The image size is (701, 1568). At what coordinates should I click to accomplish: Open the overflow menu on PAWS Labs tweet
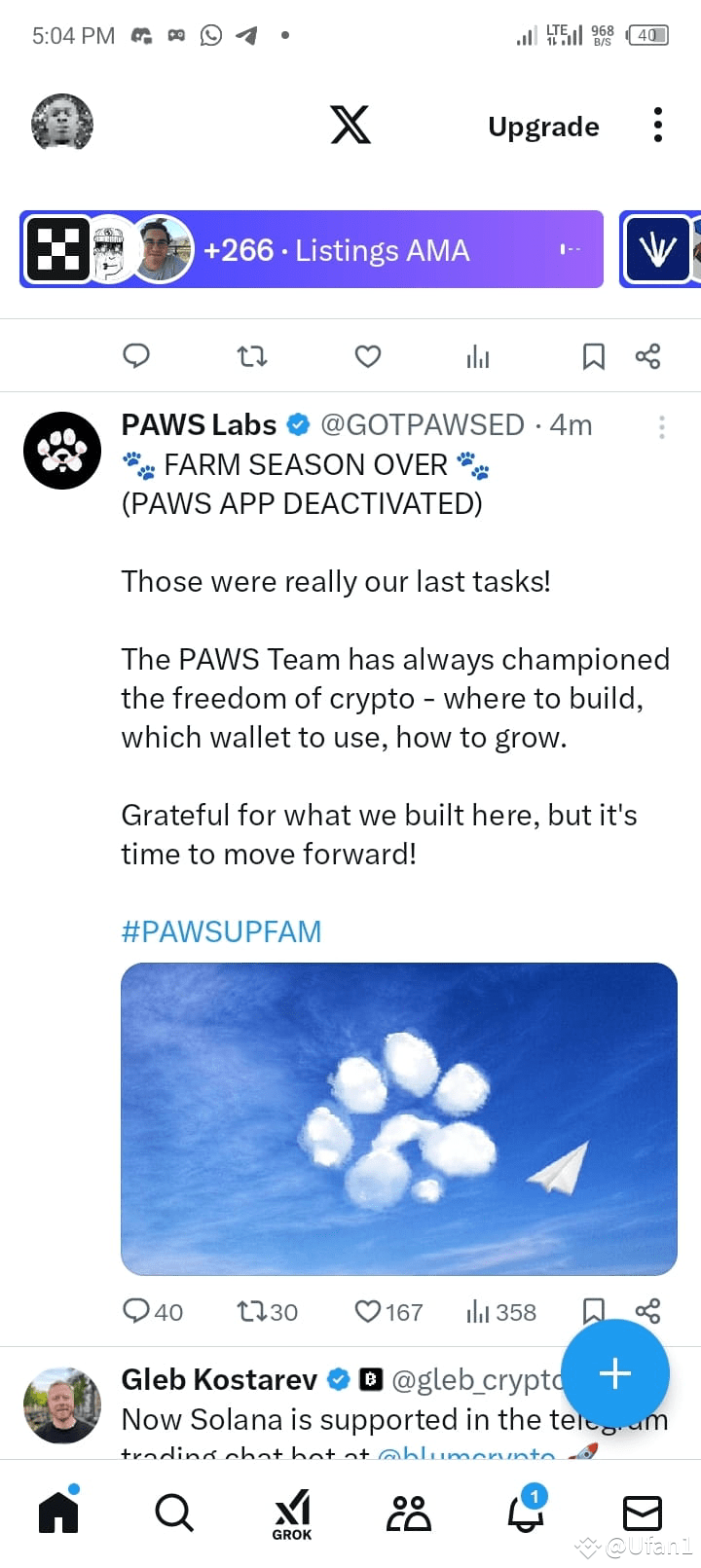point(661,425)
